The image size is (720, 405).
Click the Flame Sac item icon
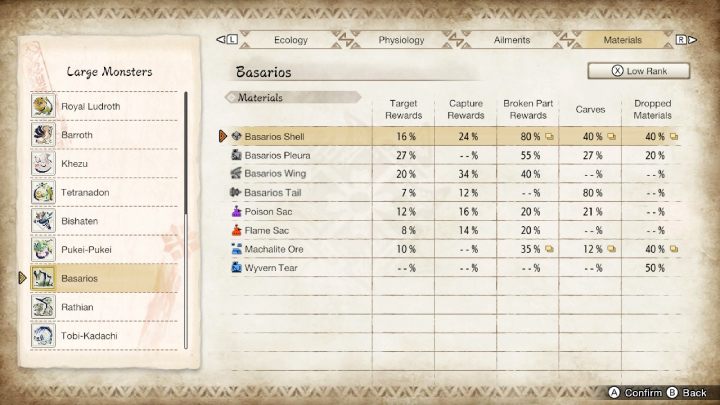(237, 230)
